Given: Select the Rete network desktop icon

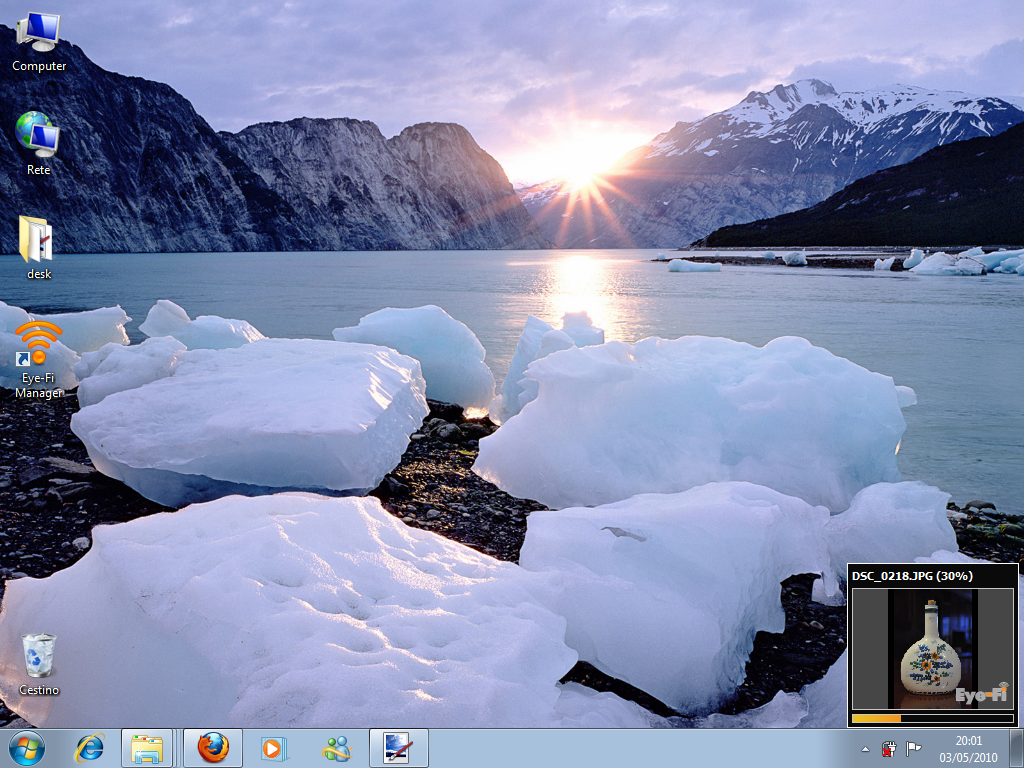Looking at the screenshot, I should pyautogui.click(x=38, y=136).
